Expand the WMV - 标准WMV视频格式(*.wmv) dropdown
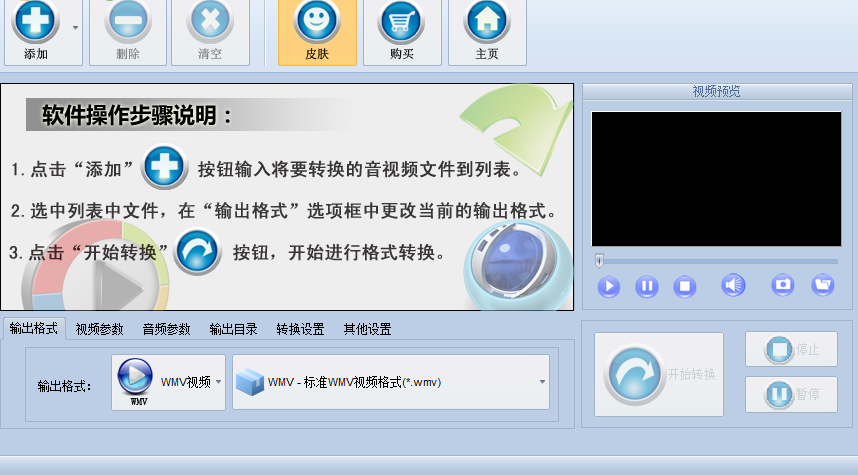858x475 pixels. coord(391,382)
